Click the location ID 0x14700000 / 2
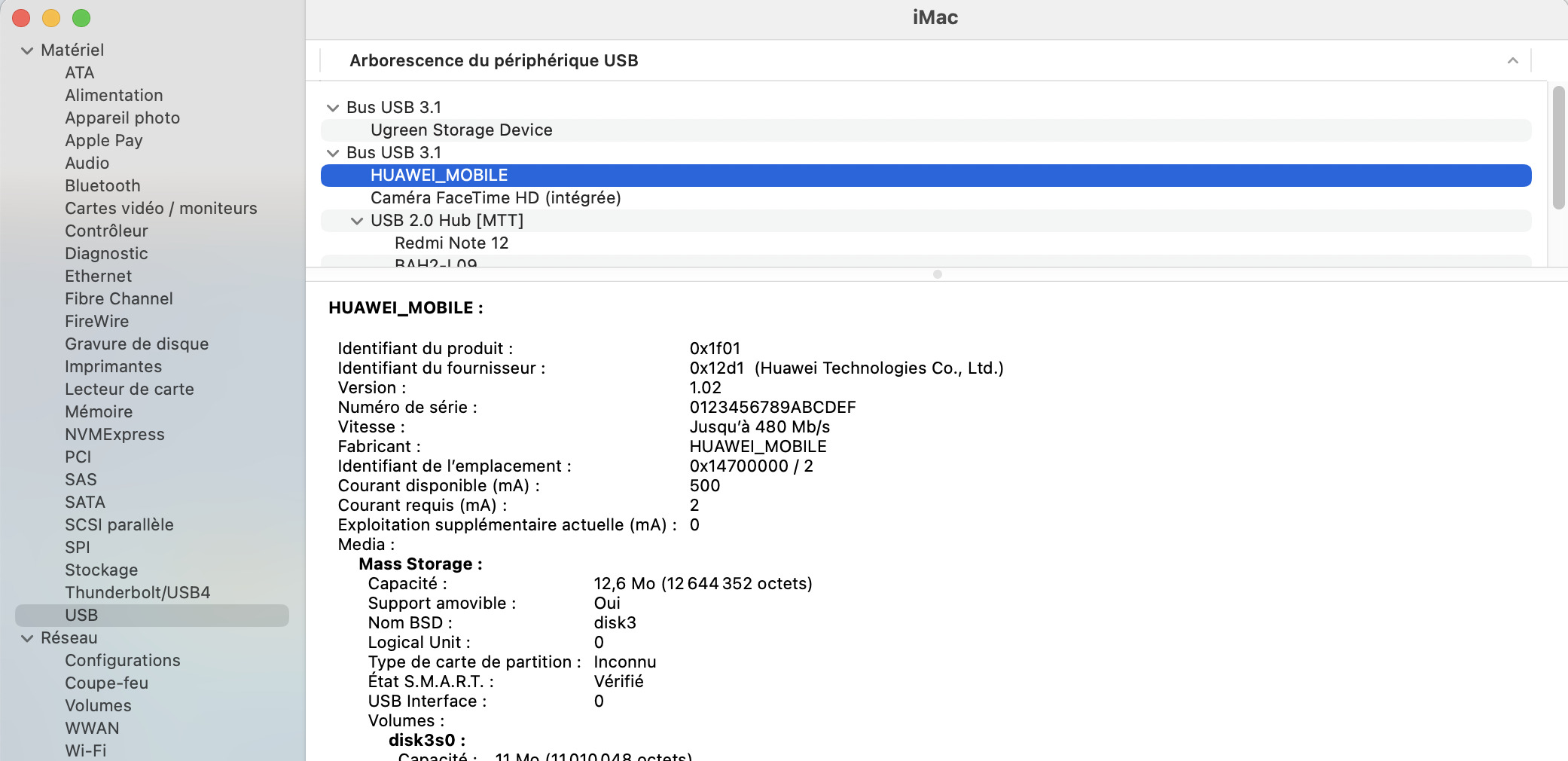1568x761 pixels. (x=752, y=466)
